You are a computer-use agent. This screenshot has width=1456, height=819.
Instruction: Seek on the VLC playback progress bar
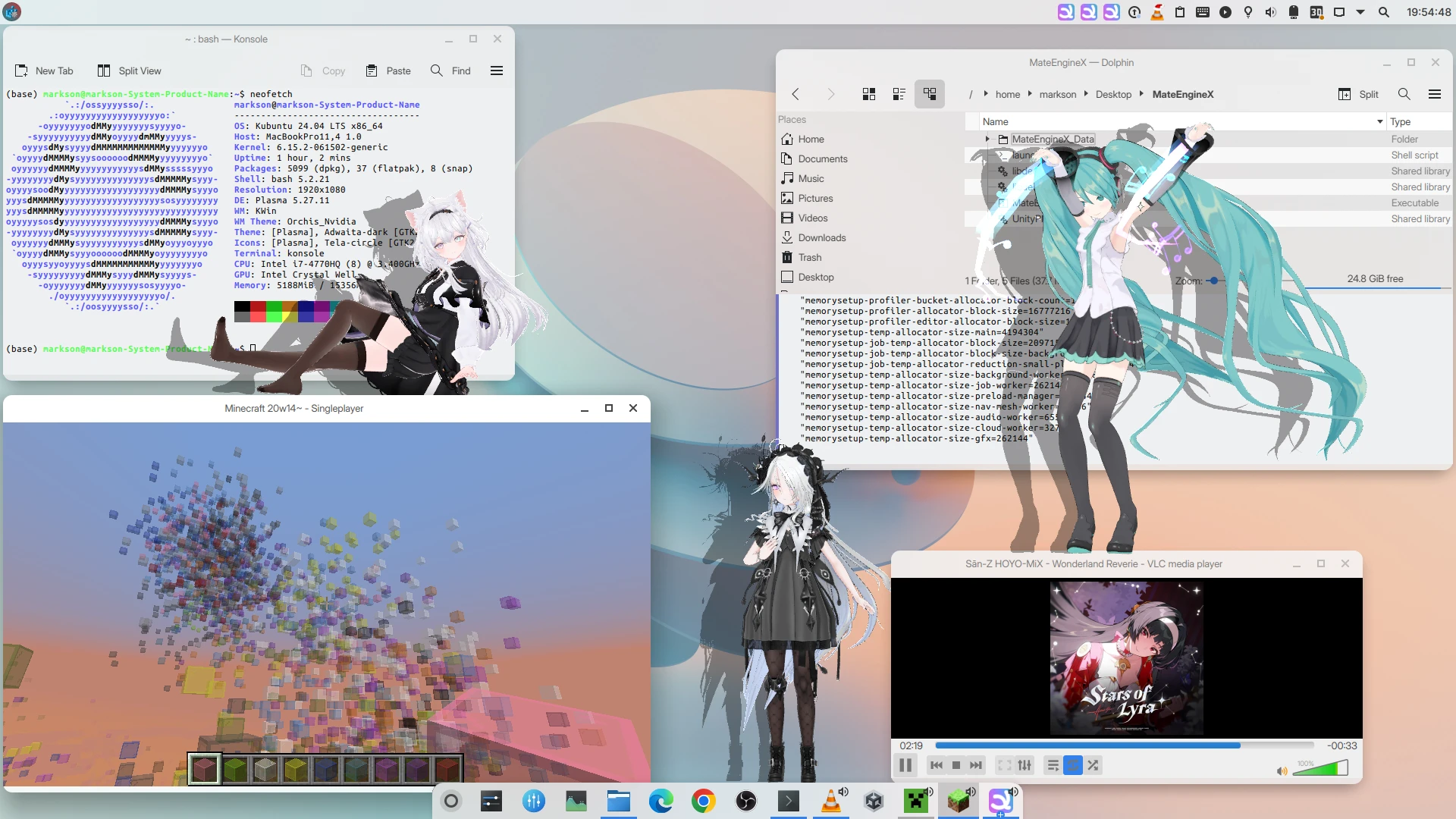(1125, 745)
